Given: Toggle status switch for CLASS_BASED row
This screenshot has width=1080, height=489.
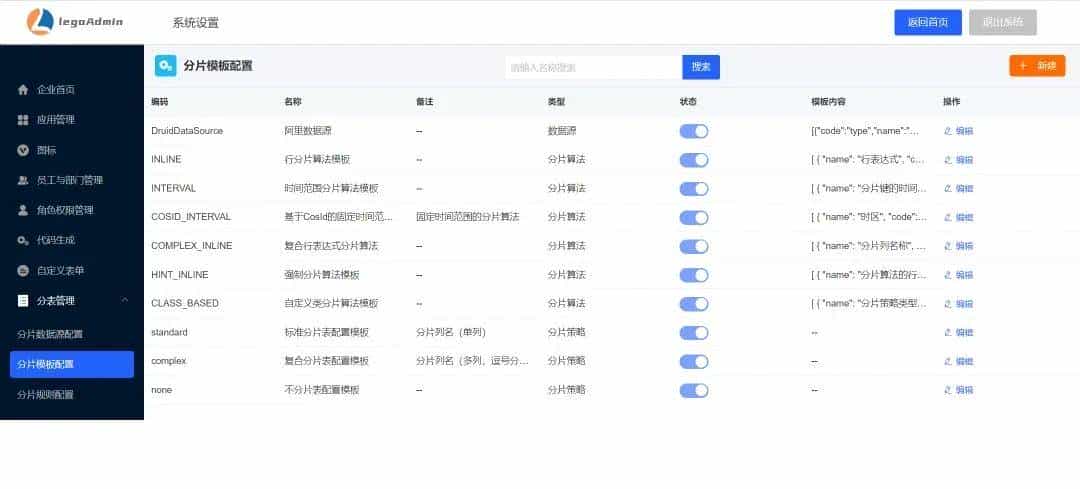Looking at the screenshot, I should click(x=694, y=304).
